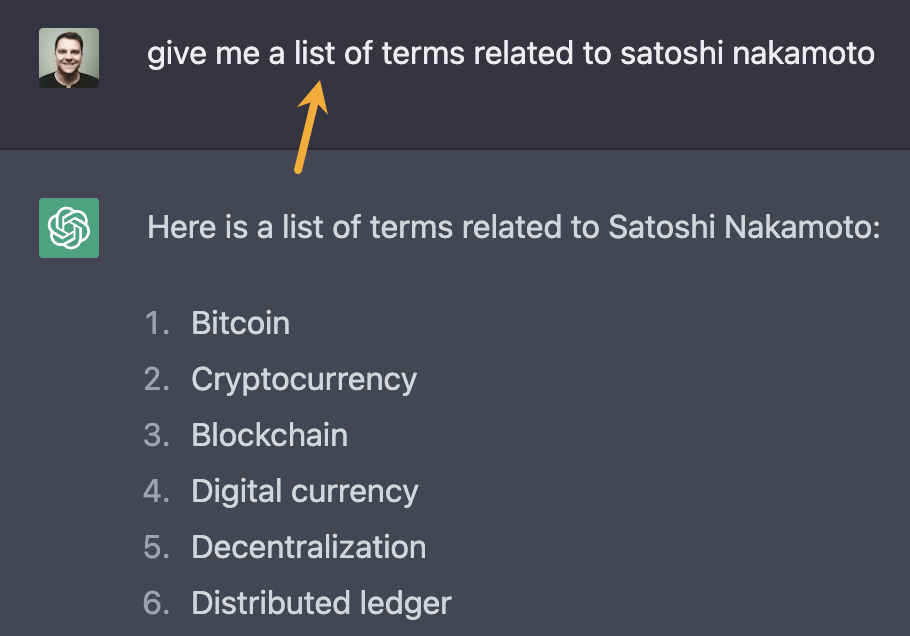Select the Cryptocurrency list item
This screenshot has height=636, width=910.
click(304, 380)
